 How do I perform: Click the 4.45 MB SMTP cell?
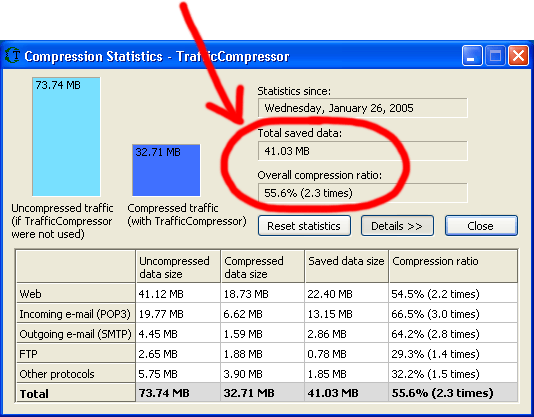pos(178,334)
